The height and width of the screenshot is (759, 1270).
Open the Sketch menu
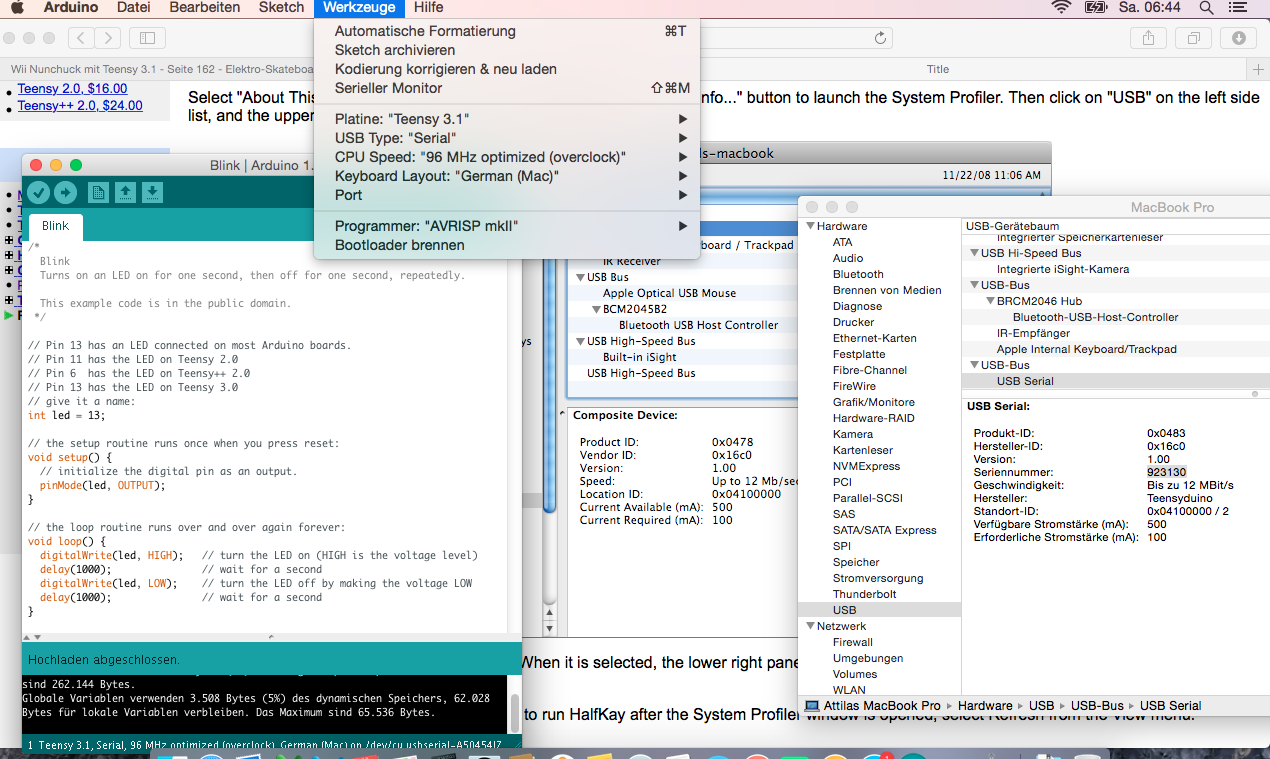point(281,8)
